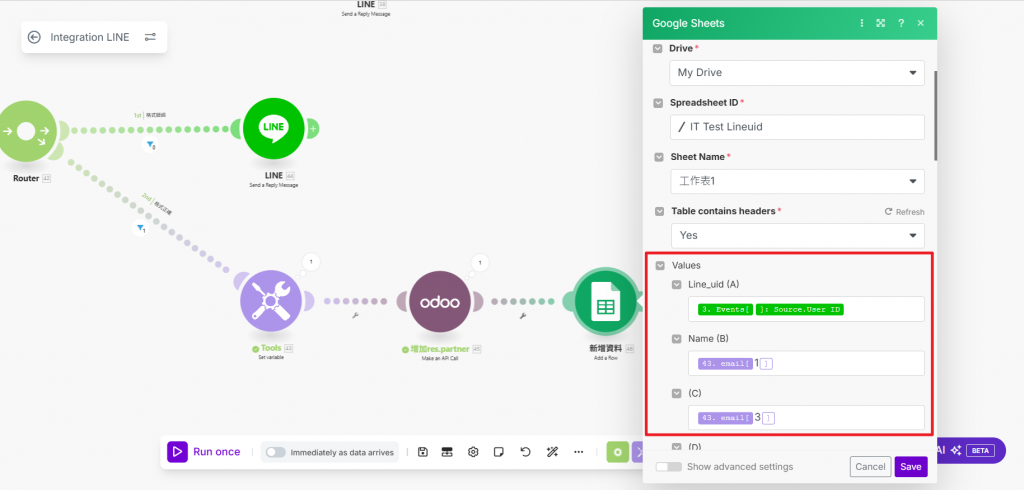Image resolution: width=1024 pixels, height=490 pixels.
Task: Click the Google Sheets panel scrollbar
Action: [x=935, y=114]
